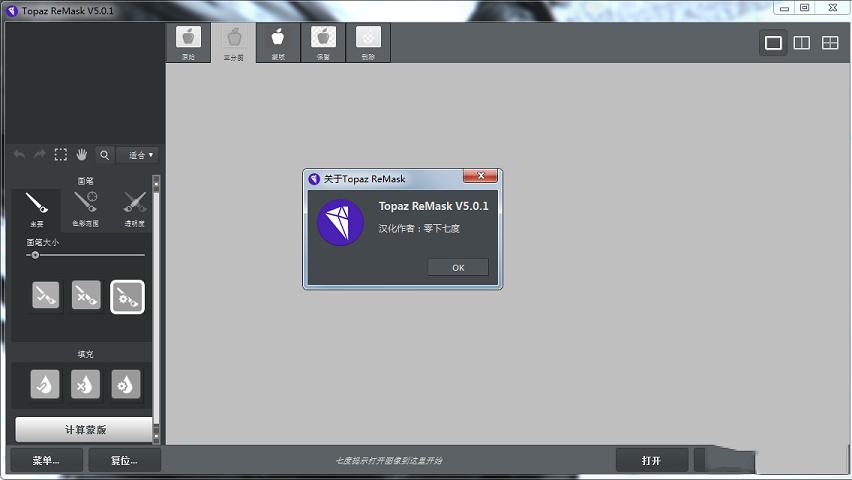Click the about dialog title bar icon

click(314, 179)
